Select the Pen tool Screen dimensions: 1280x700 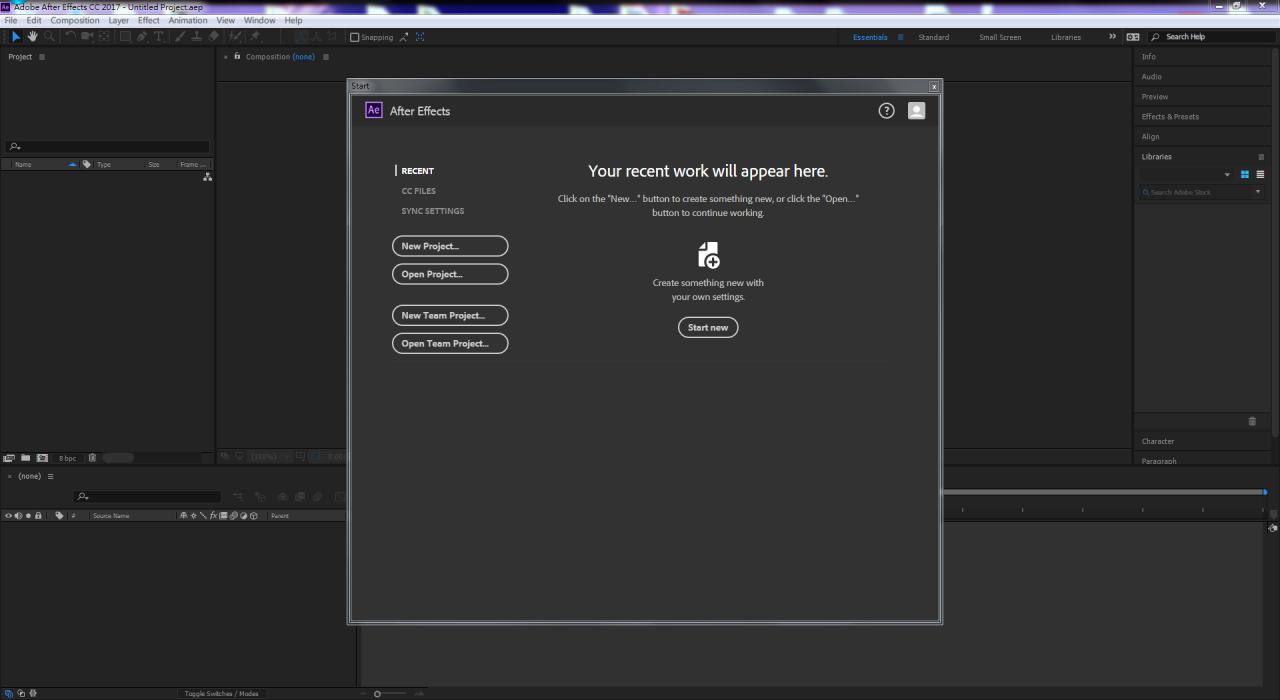(x=142, y=37)
